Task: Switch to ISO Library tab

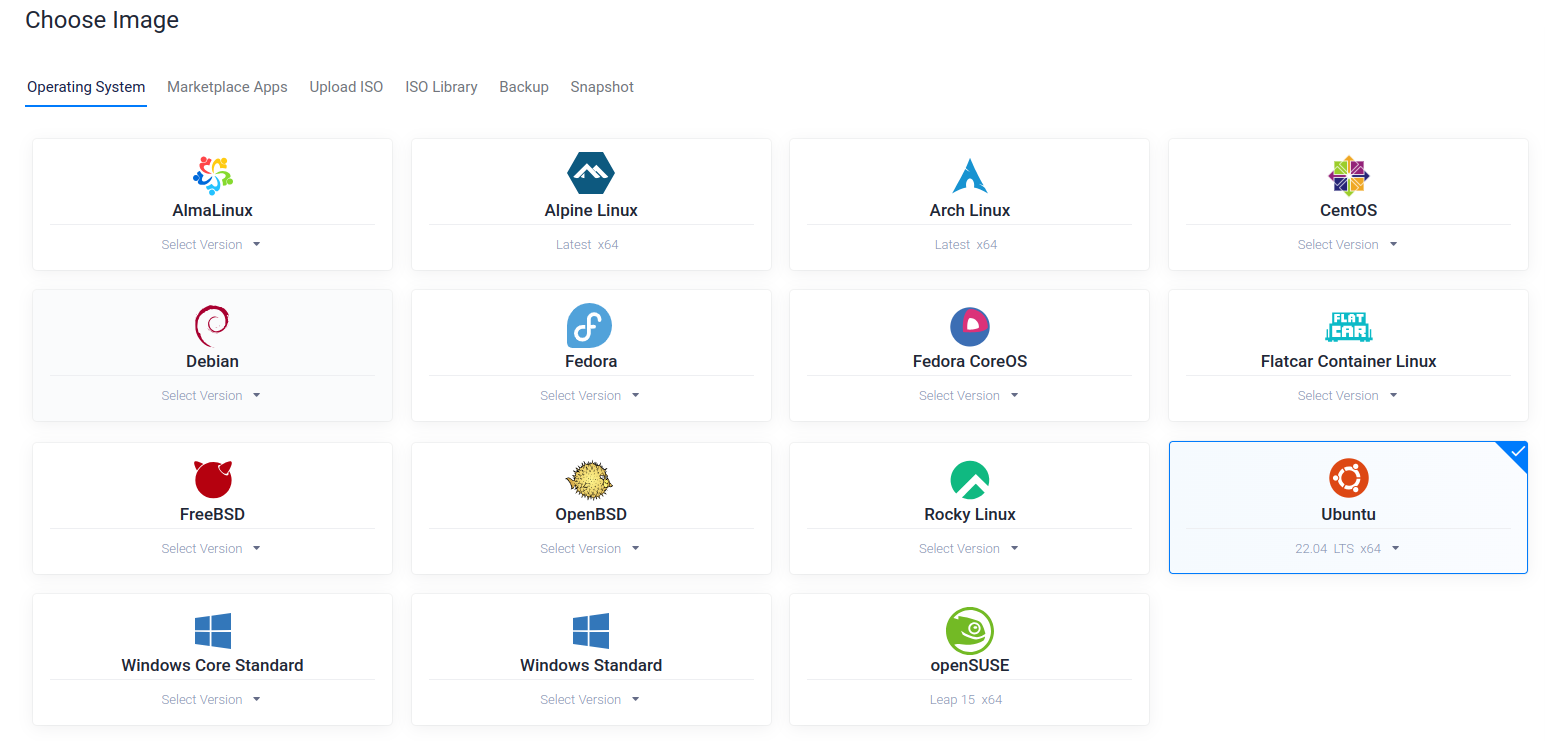Action: [x=441, y=87]
